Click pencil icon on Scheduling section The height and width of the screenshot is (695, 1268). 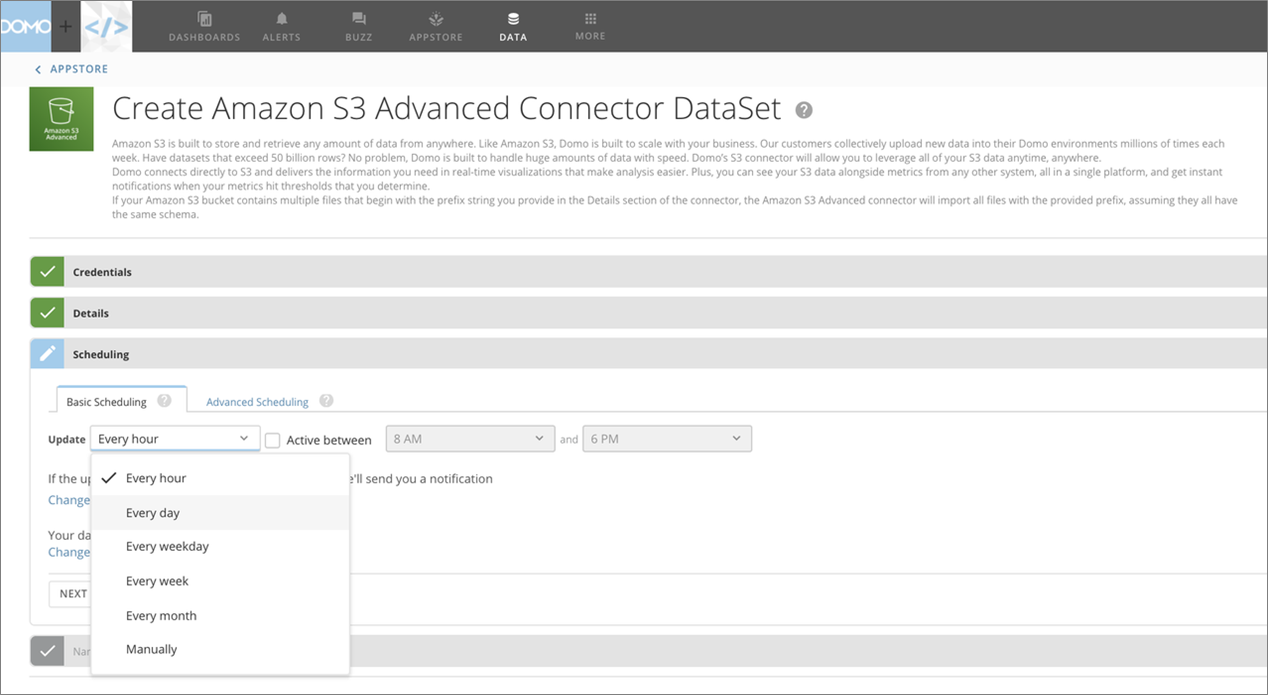coord(47,354)
